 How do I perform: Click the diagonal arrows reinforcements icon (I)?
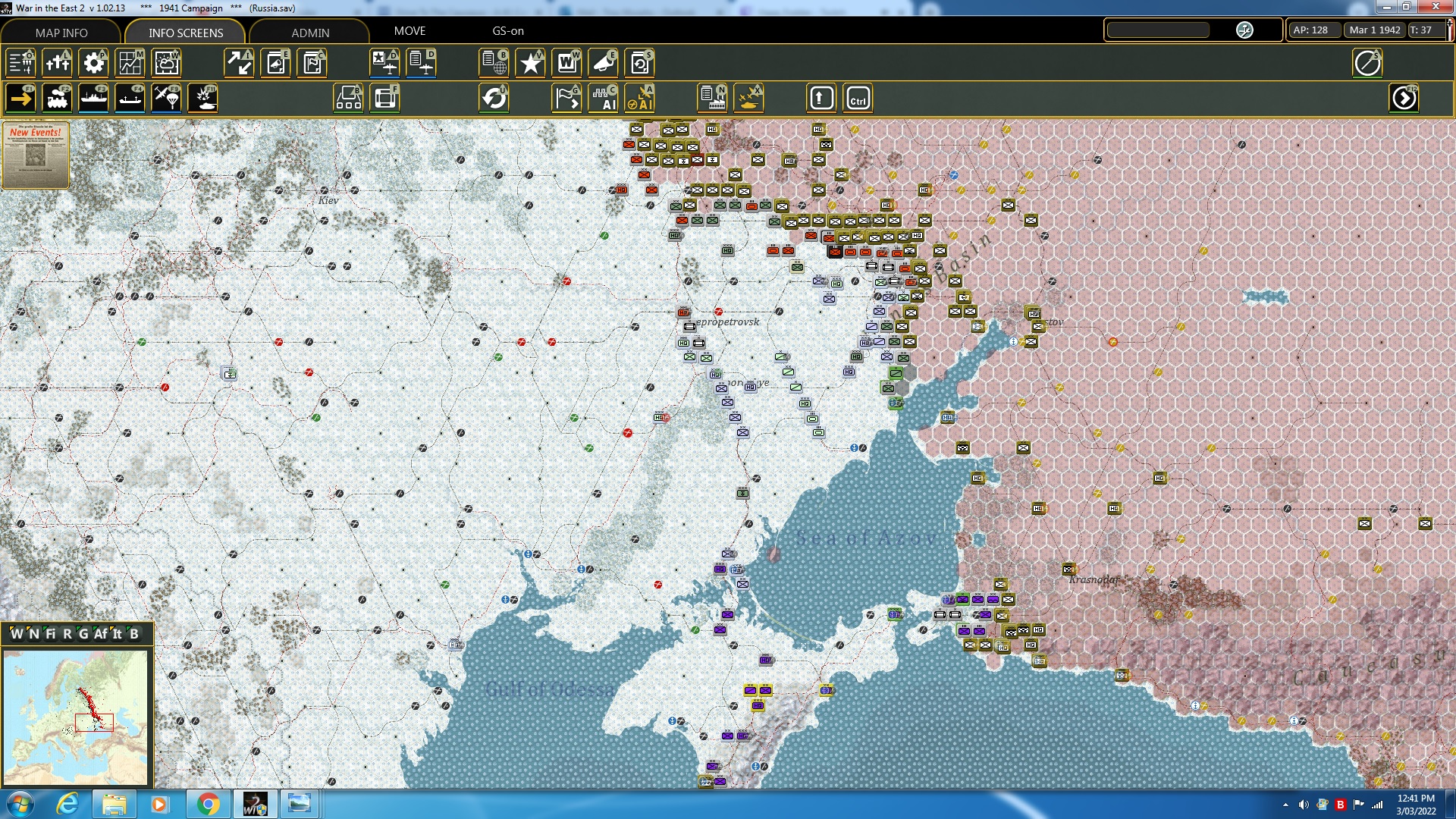[239, 63]
